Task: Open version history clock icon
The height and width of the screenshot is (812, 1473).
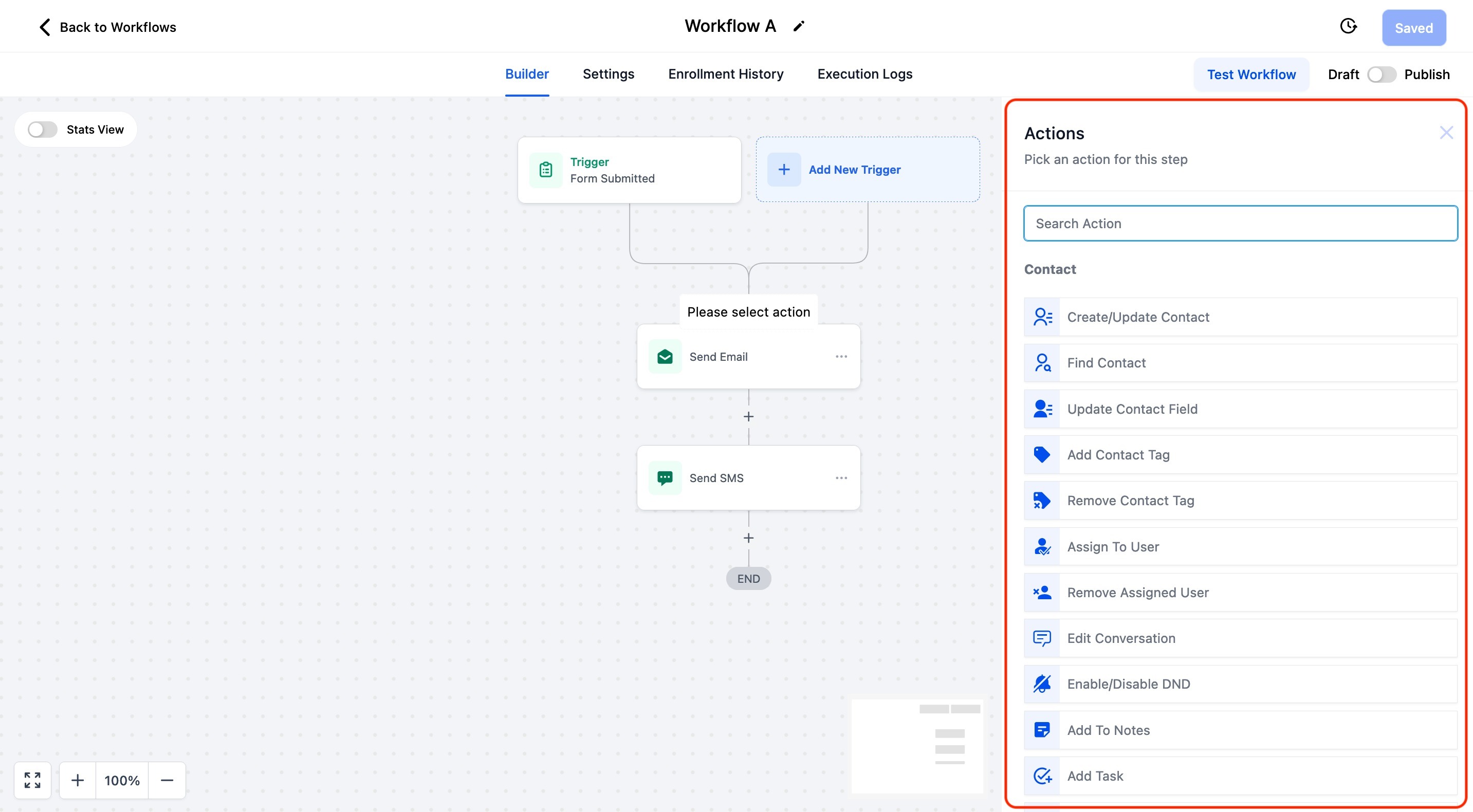Action: click(x=1348, y=26)
